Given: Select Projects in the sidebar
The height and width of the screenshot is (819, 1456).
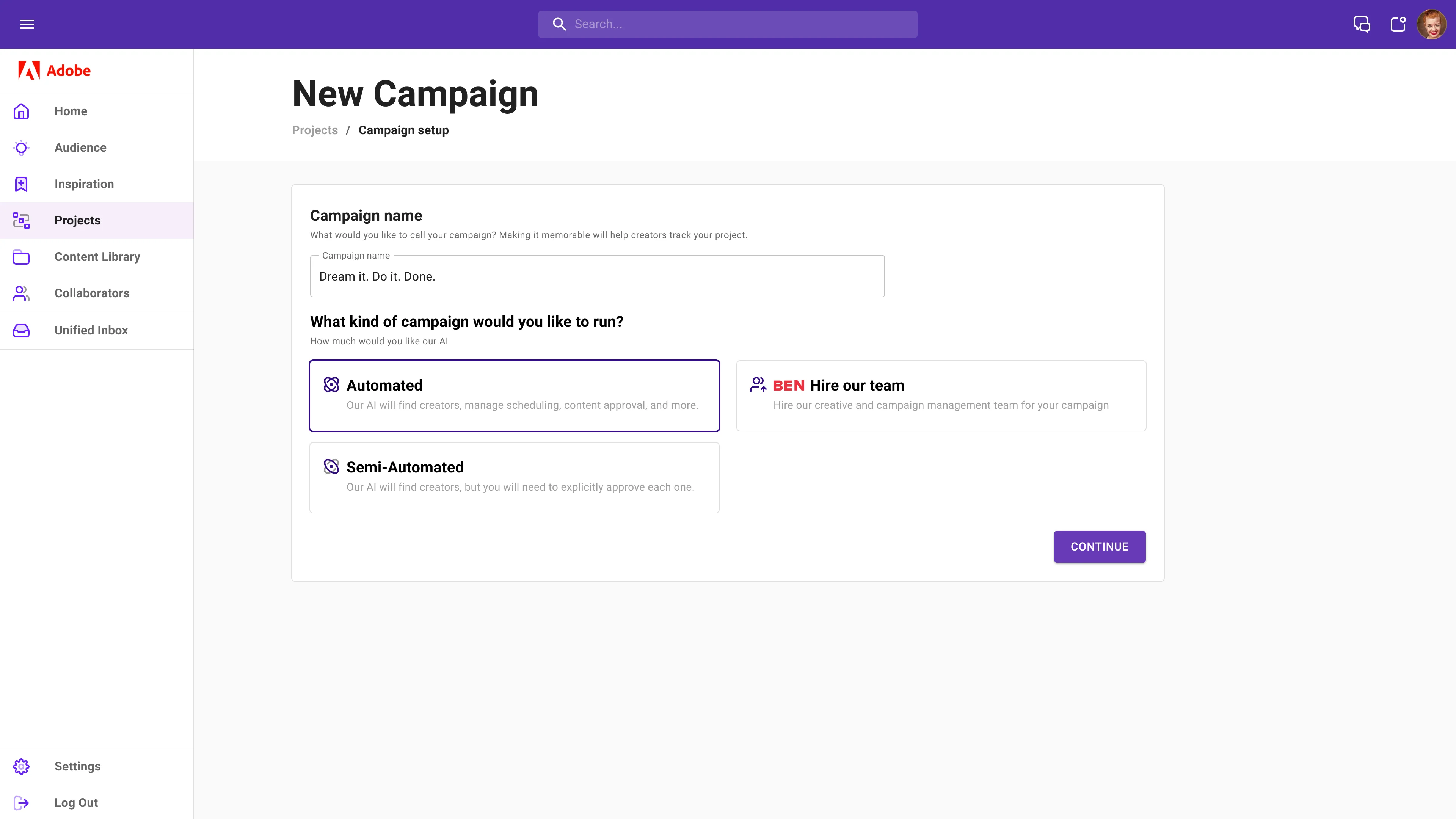Looking at the screenshot, I should (97, 220).
